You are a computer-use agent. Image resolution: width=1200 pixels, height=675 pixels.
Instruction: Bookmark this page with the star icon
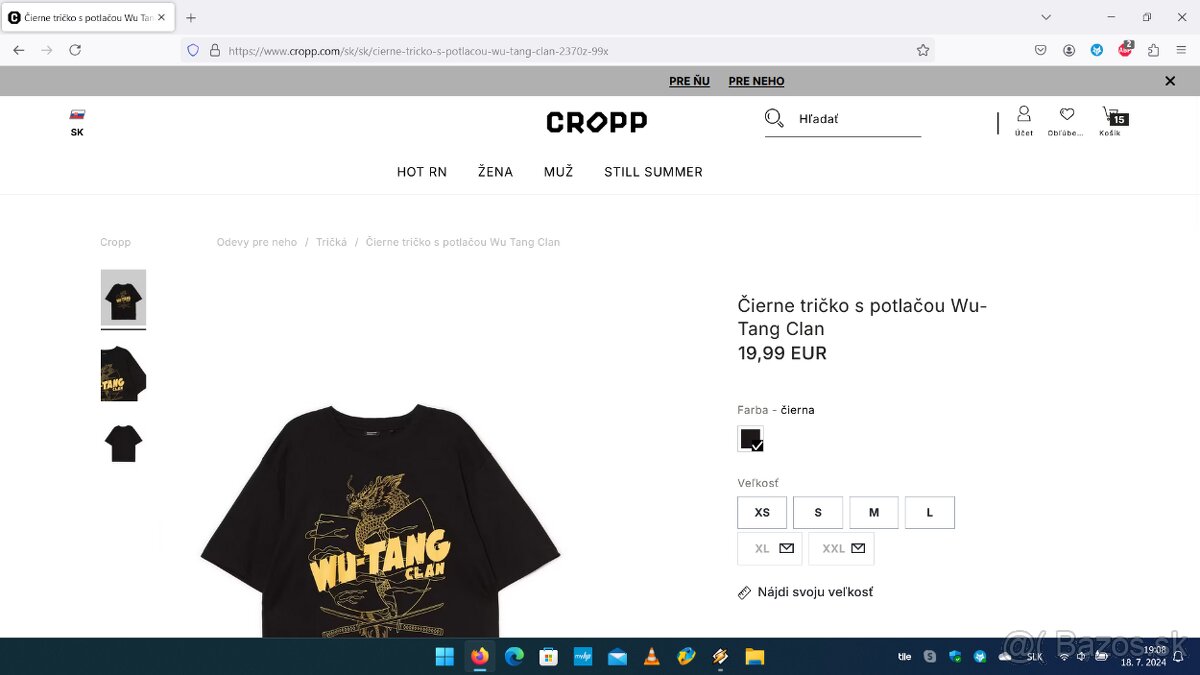[x=923, y=50]
